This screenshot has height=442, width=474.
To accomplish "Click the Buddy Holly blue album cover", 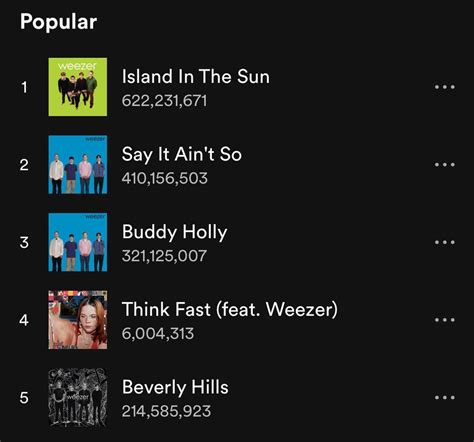I will pos(78,242).
